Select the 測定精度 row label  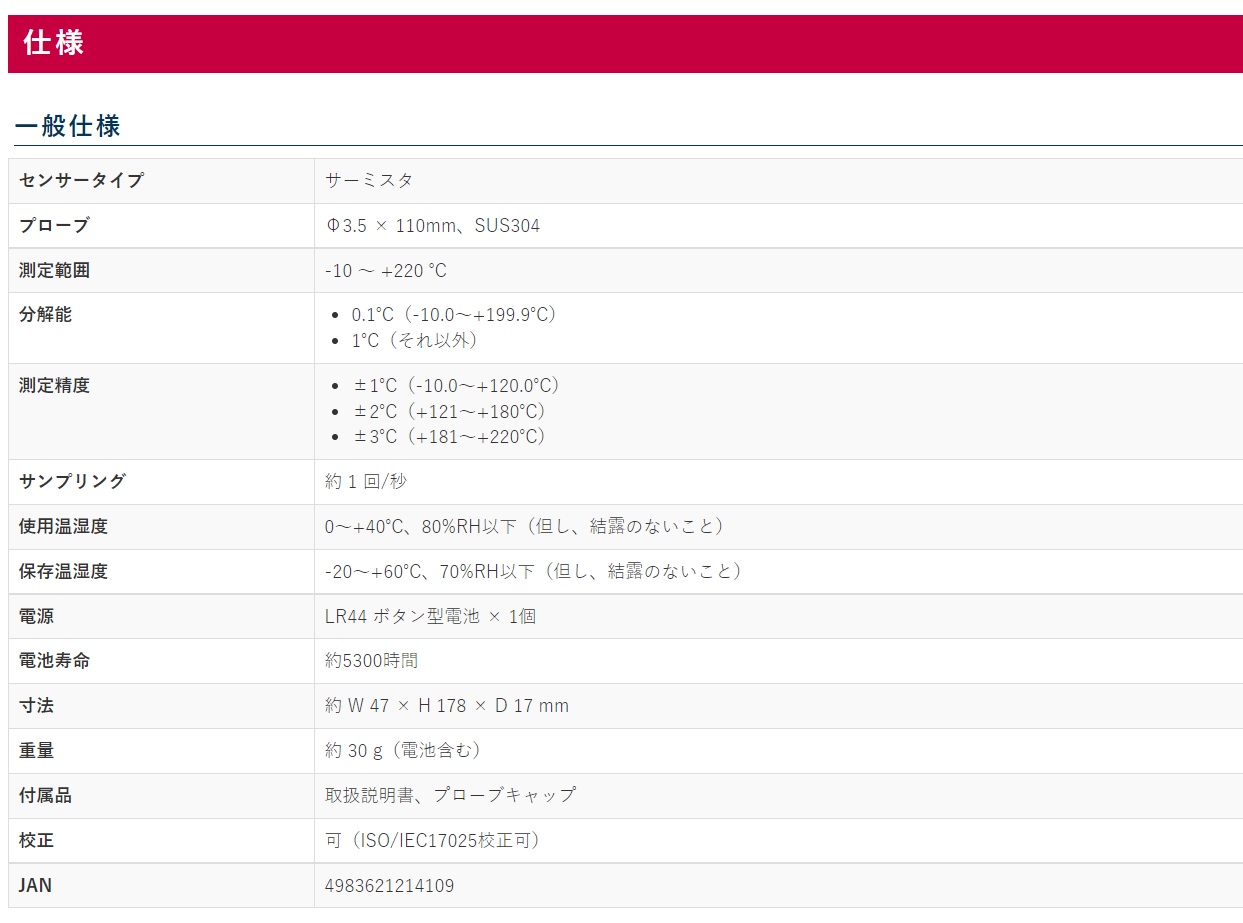(x=54, y=386)
